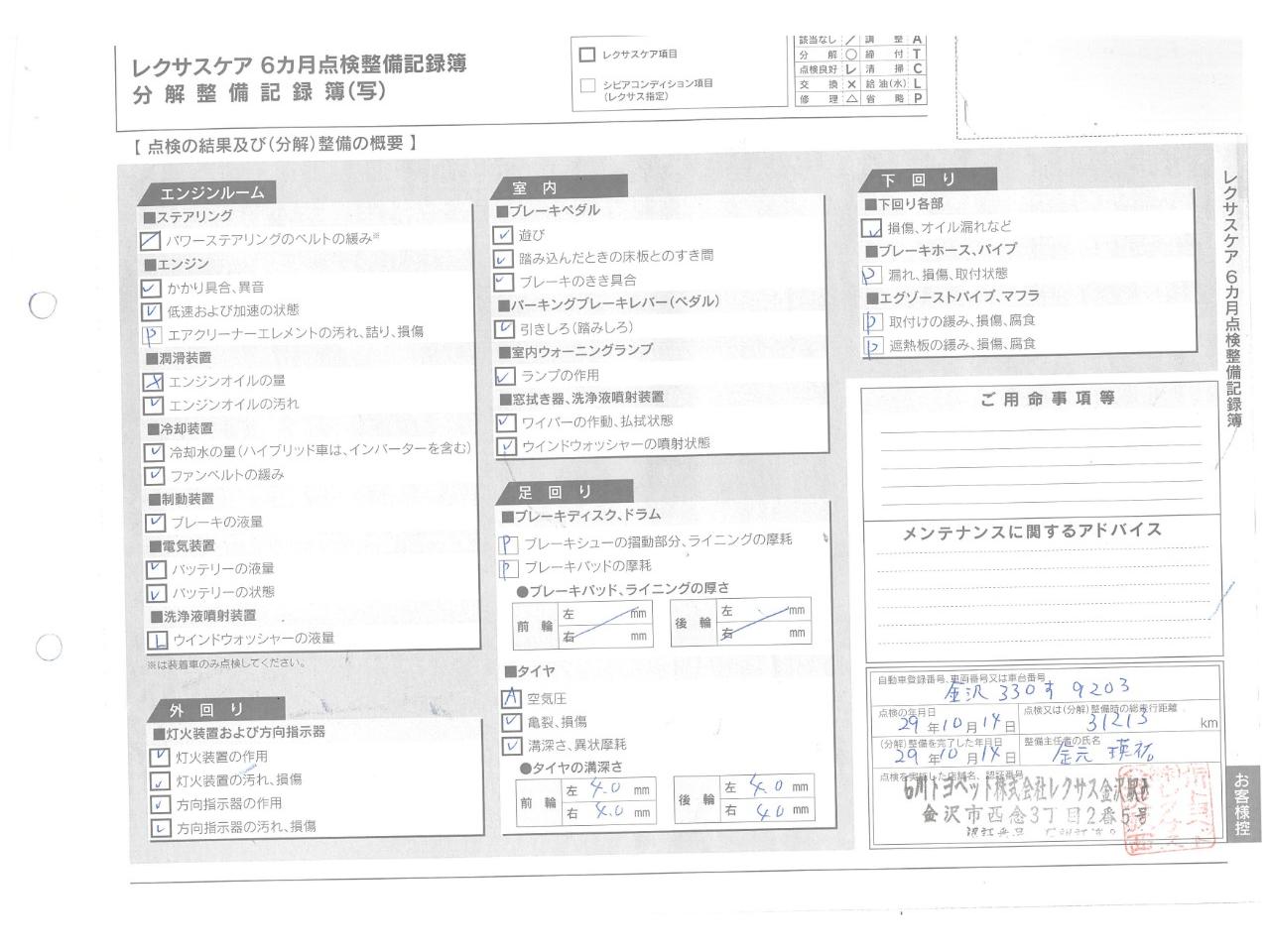Viewport: 1270px width, 952px height.
Task: Tick the レクサスケア項目 checkbox in header
Action: click(587, 55)
